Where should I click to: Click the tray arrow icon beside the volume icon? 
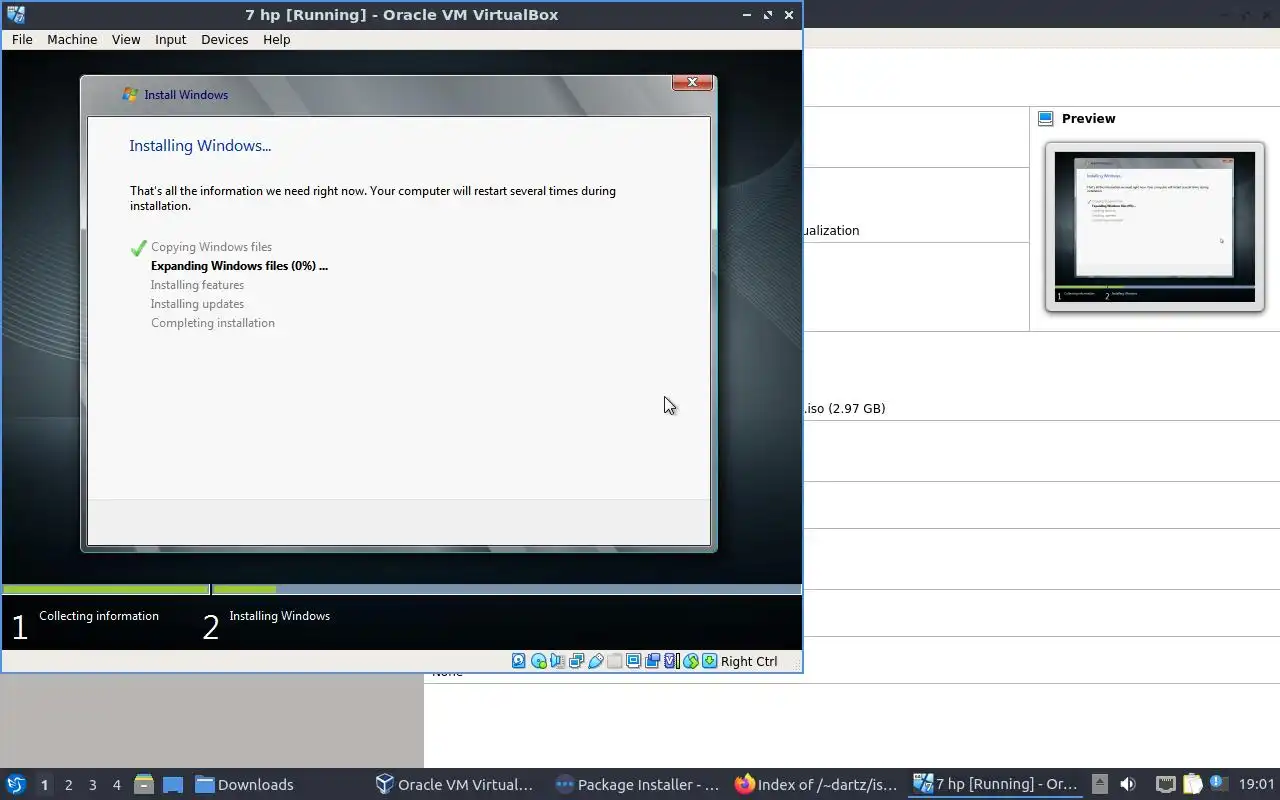(1099, 784)
